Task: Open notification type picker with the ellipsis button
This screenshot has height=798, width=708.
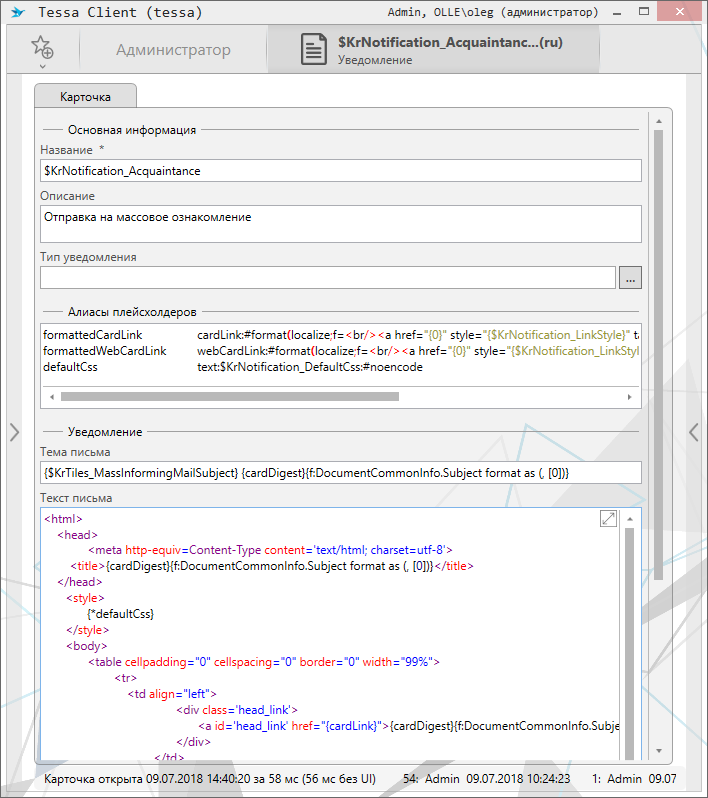Action: coord(630,278)
